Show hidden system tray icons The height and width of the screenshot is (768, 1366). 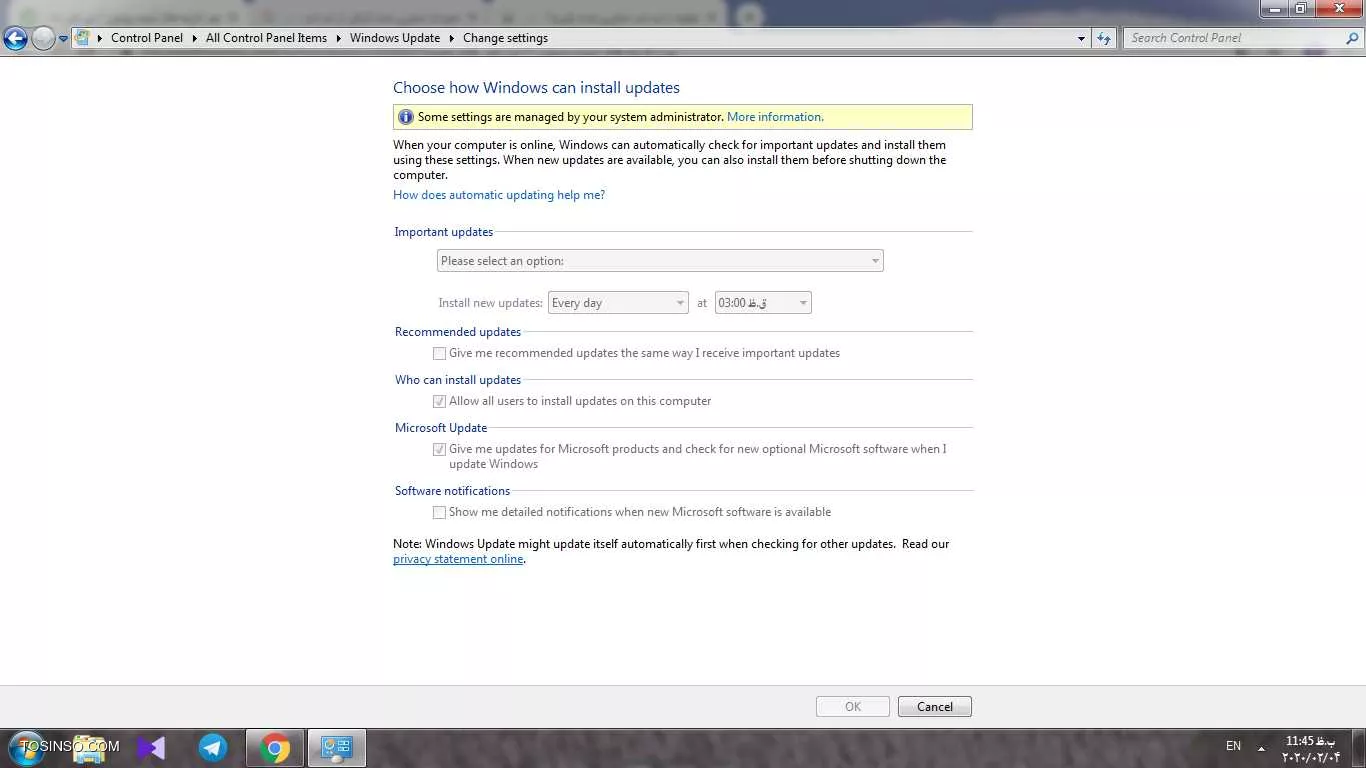pos(1261,748)
